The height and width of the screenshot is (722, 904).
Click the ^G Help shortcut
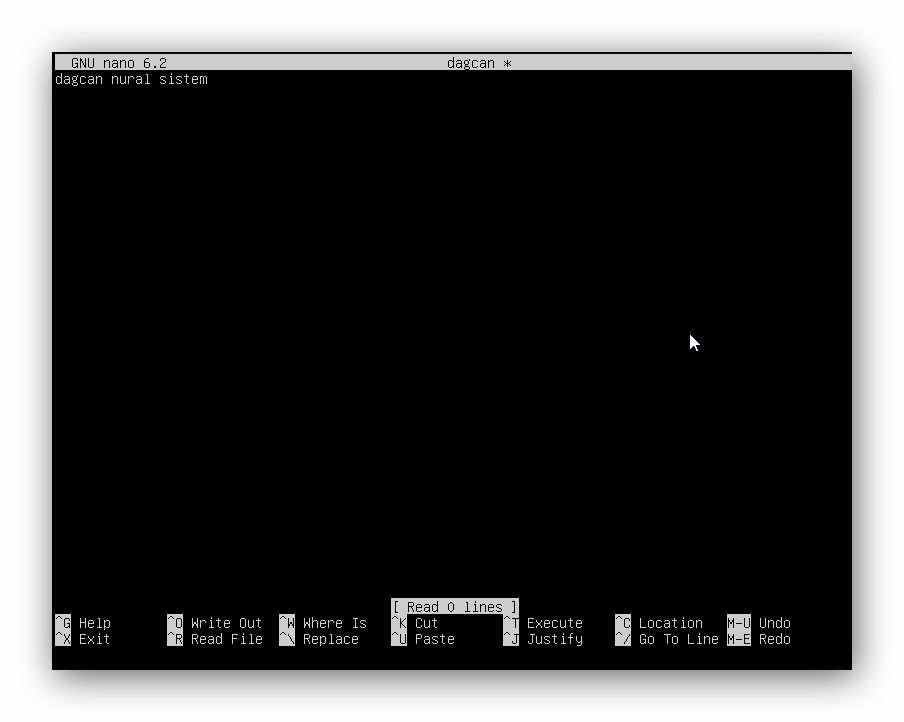click(x=83, y=623)
